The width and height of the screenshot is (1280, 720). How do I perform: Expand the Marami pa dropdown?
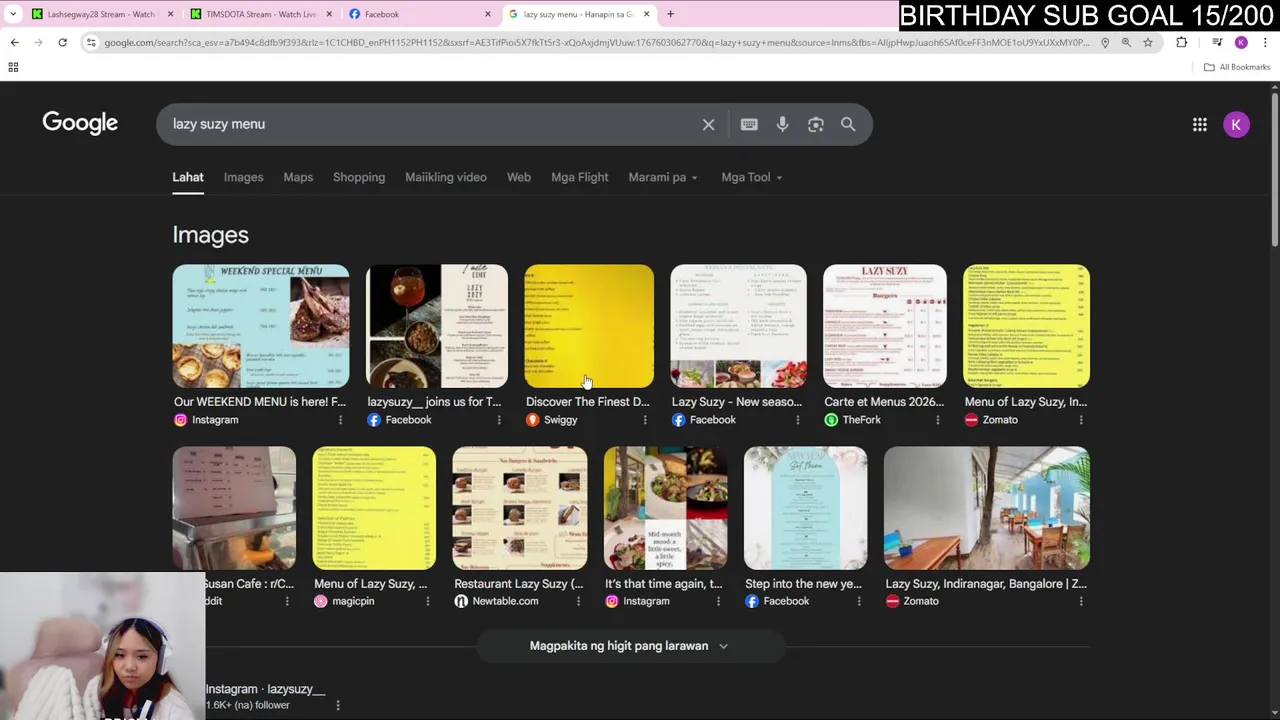tap(663, 177)
